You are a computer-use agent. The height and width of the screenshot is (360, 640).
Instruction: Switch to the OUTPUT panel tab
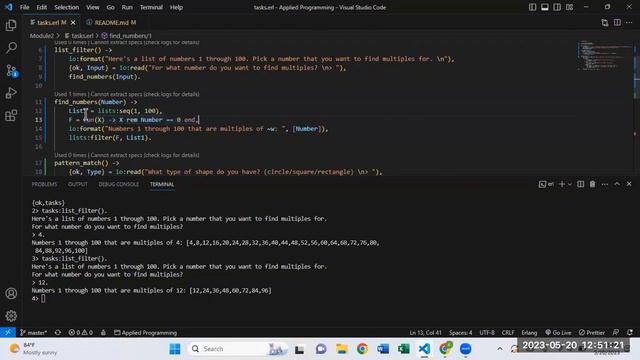pos(78,184)
